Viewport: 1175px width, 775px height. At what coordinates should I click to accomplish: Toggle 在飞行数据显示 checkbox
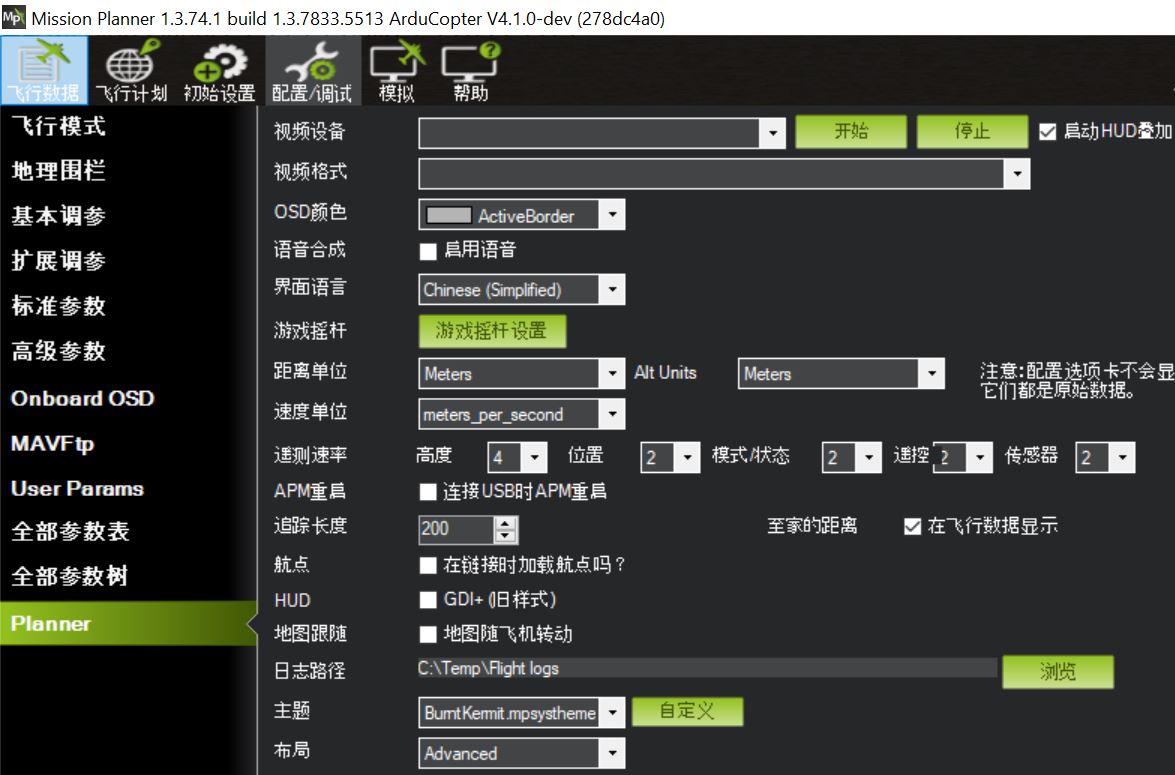912,526
